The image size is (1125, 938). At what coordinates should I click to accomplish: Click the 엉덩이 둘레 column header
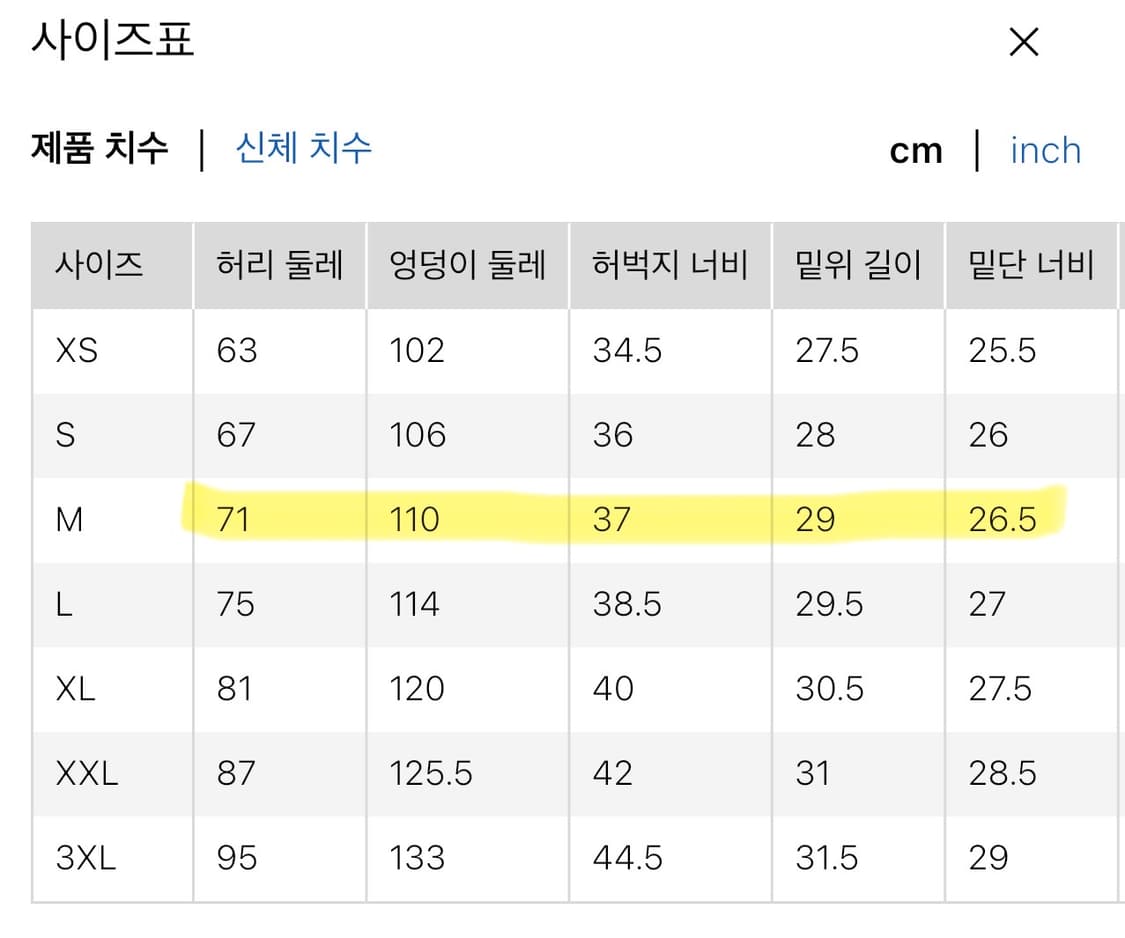point(467,264)
